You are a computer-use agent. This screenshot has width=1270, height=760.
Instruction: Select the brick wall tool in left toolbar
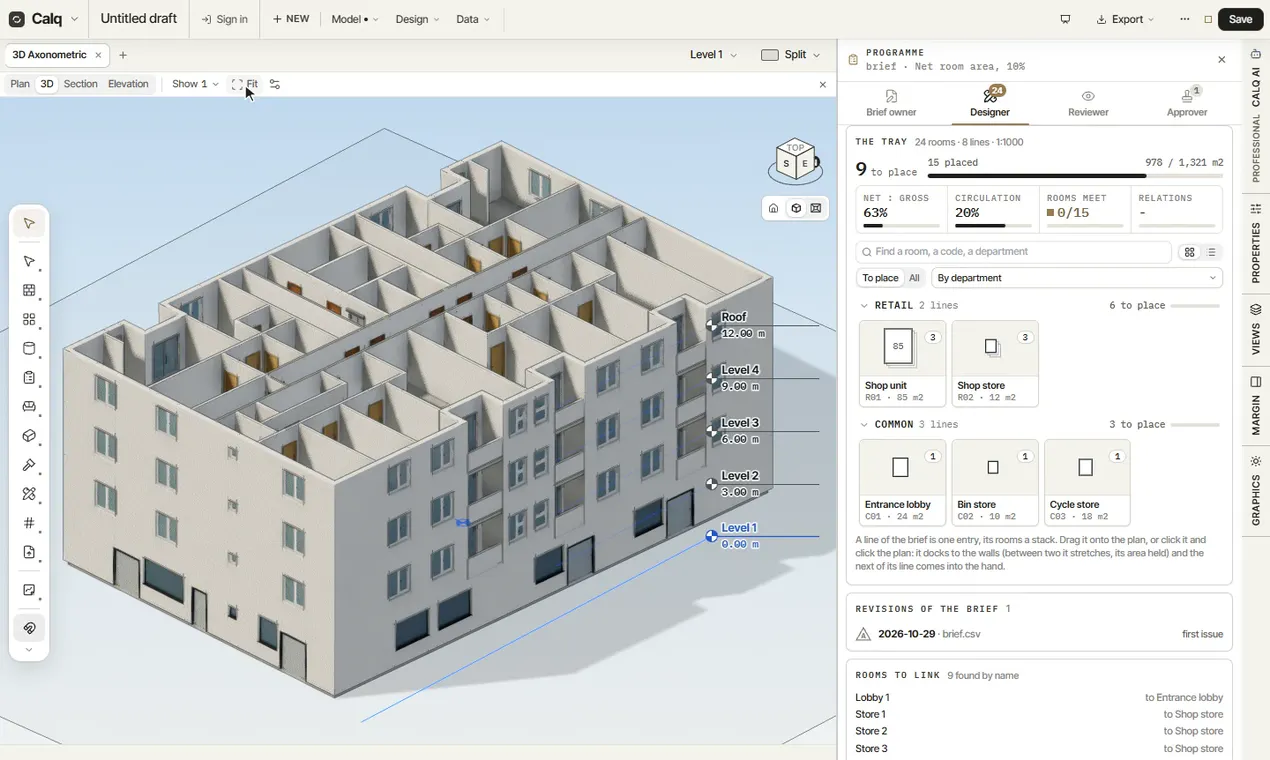pos(29,291)
